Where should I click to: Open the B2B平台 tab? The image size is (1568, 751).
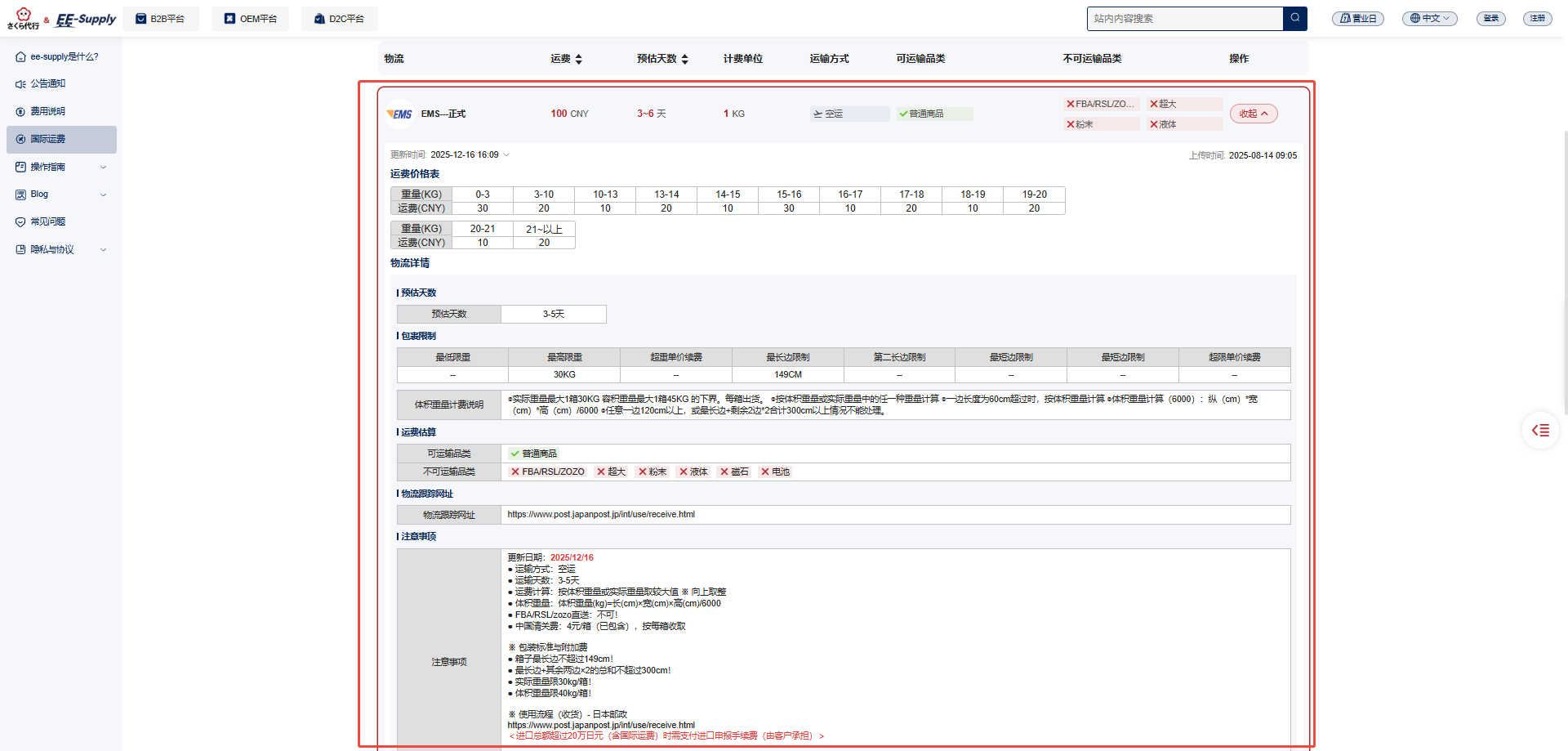[161, 18]
